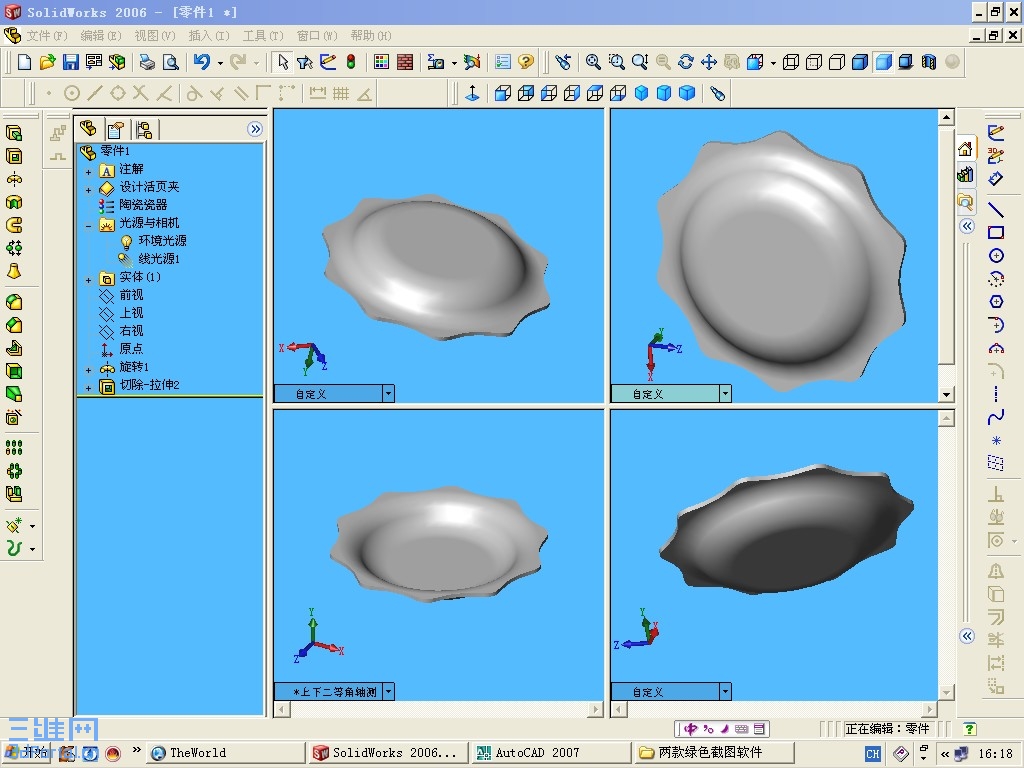Expand the 注解 tree node

tap(89, 172)
